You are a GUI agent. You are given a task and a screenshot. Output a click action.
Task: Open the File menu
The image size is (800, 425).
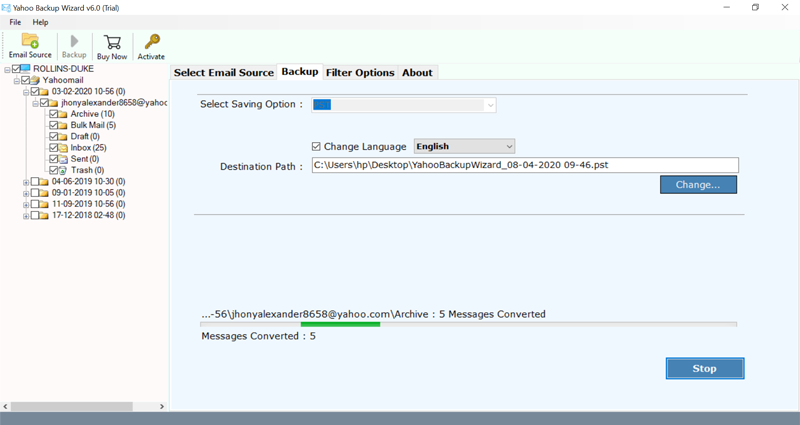point(15,22)
